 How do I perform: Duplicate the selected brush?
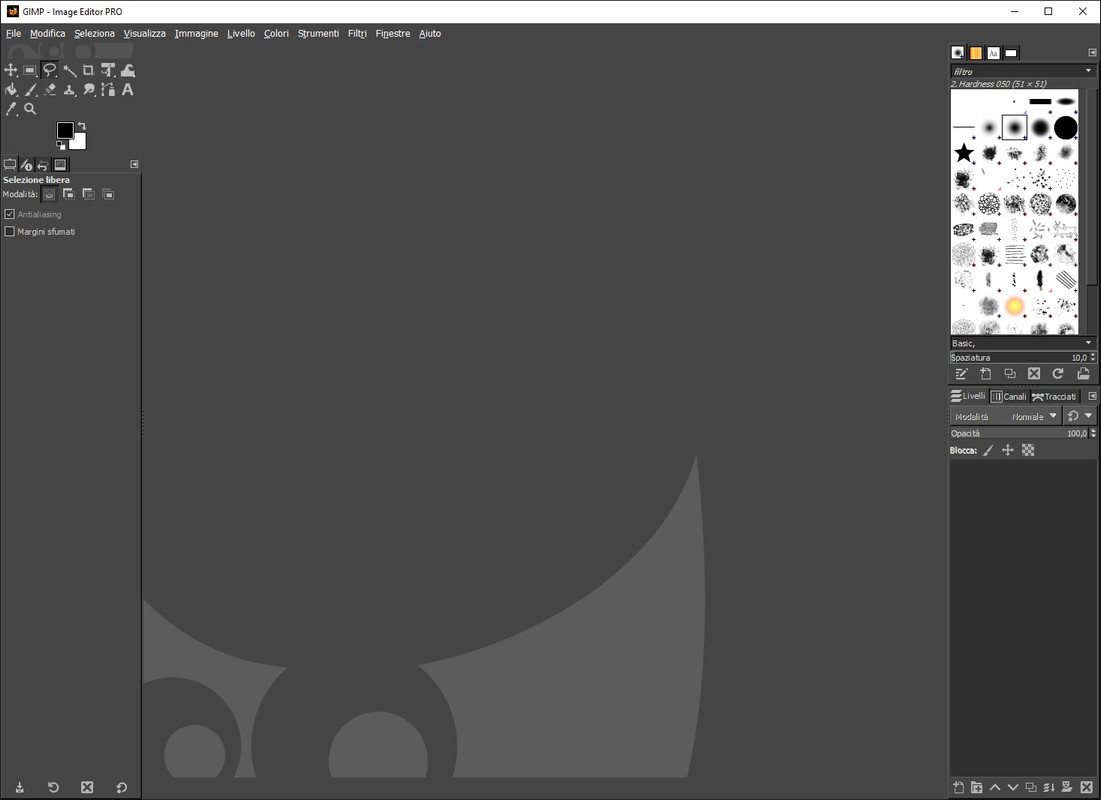tap(1010, 374)
